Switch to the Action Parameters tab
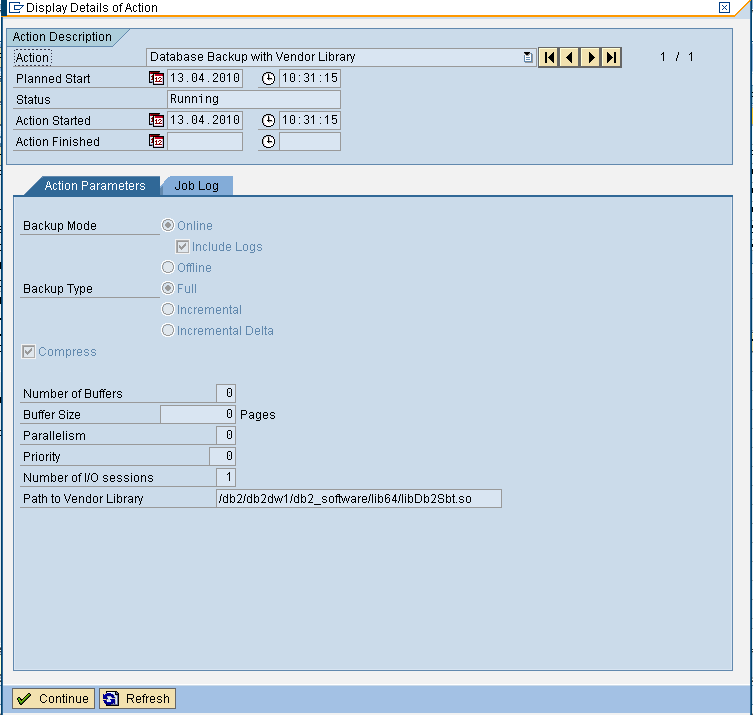 tap(95, 186)
